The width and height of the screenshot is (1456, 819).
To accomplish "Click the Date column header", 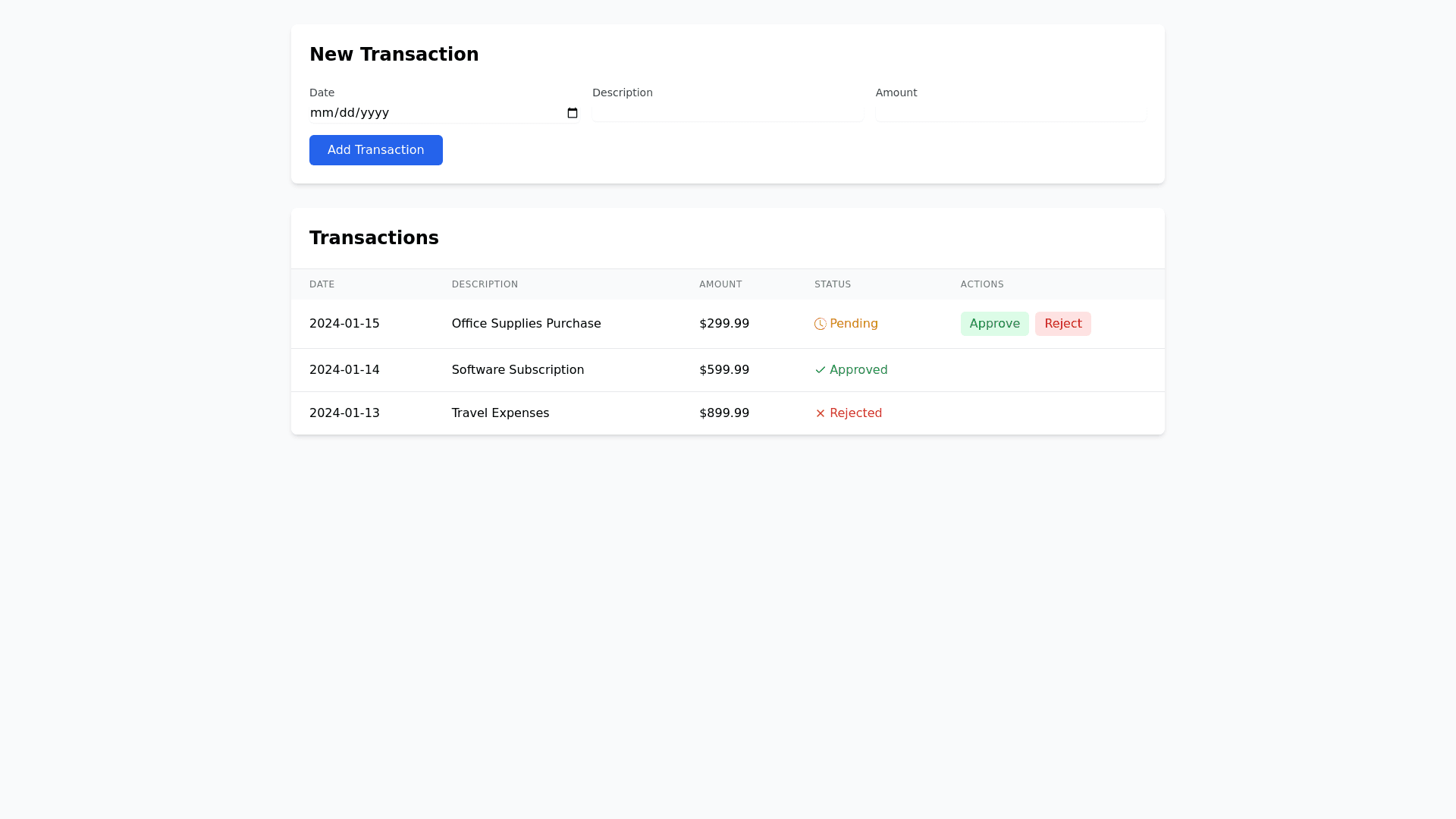I will coord(322,284).
